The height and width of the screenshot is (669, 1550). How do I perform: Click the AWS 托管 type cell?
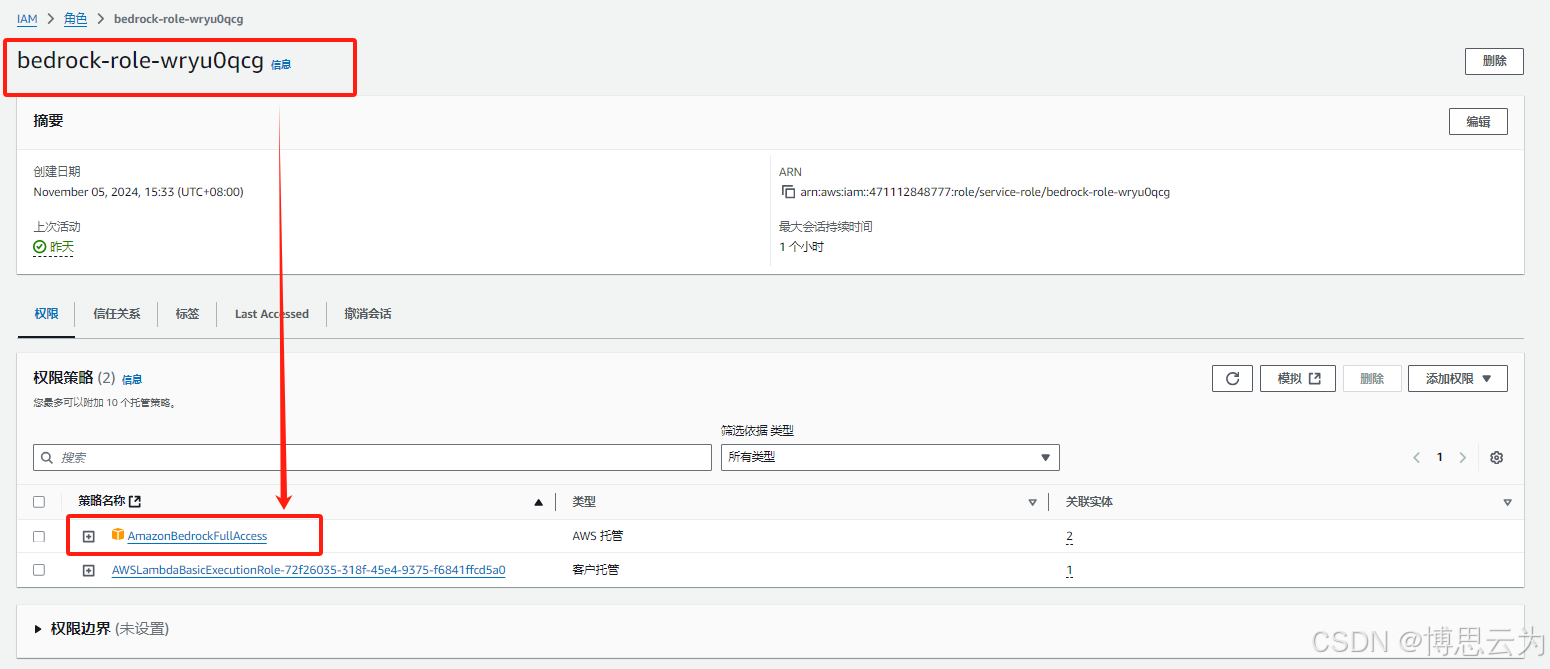598,536
